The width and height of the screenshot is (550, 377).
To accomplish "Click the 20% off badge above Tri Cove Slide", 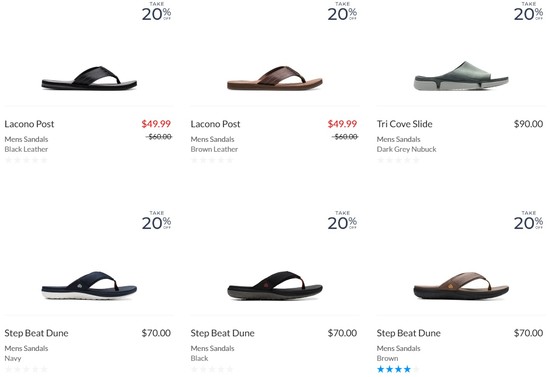I will pyautogui.click(x=528, y=11).
